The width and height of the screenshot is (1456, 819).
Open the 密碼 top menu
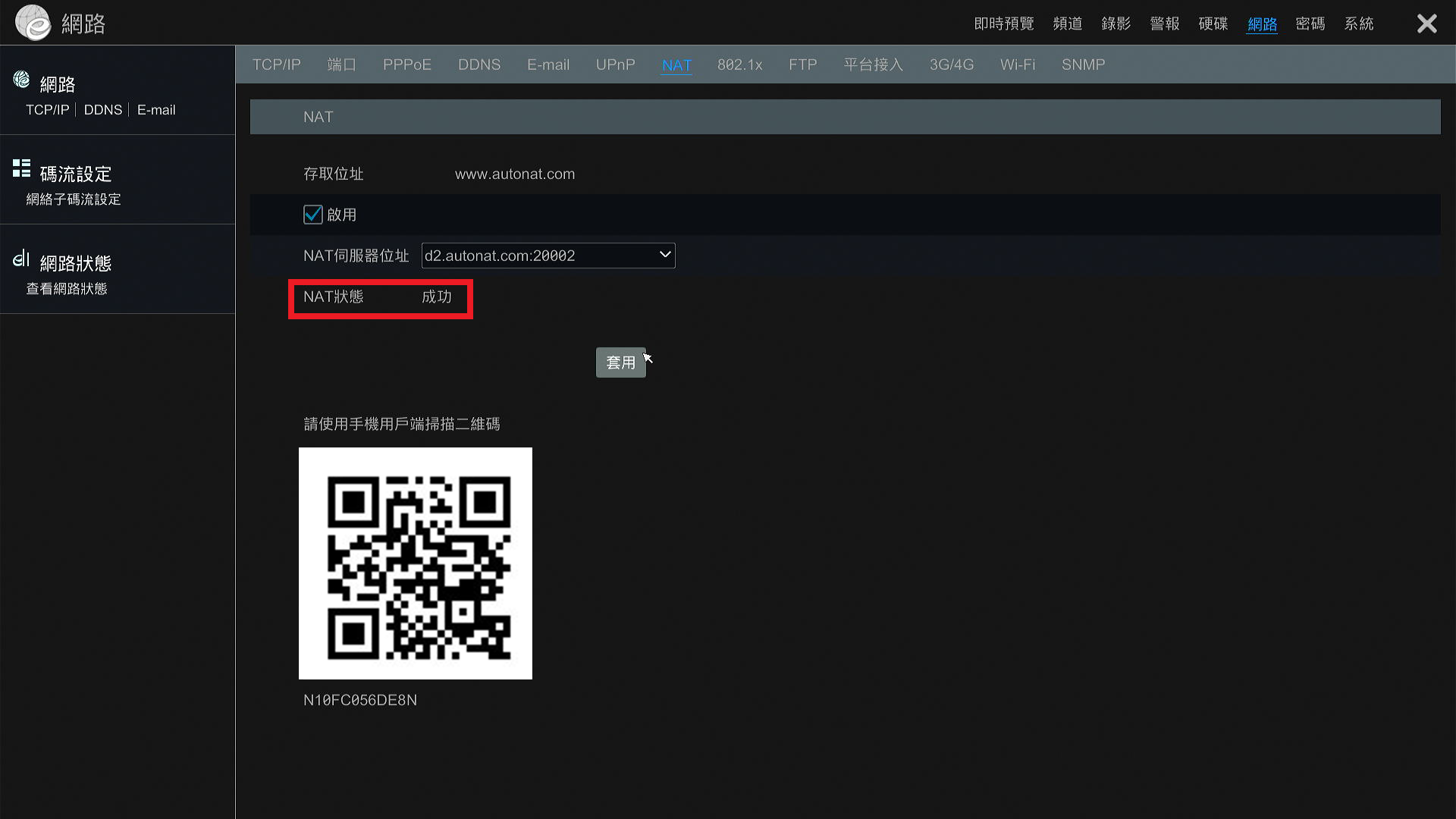pyautogui.click(x=1310, y=24)
